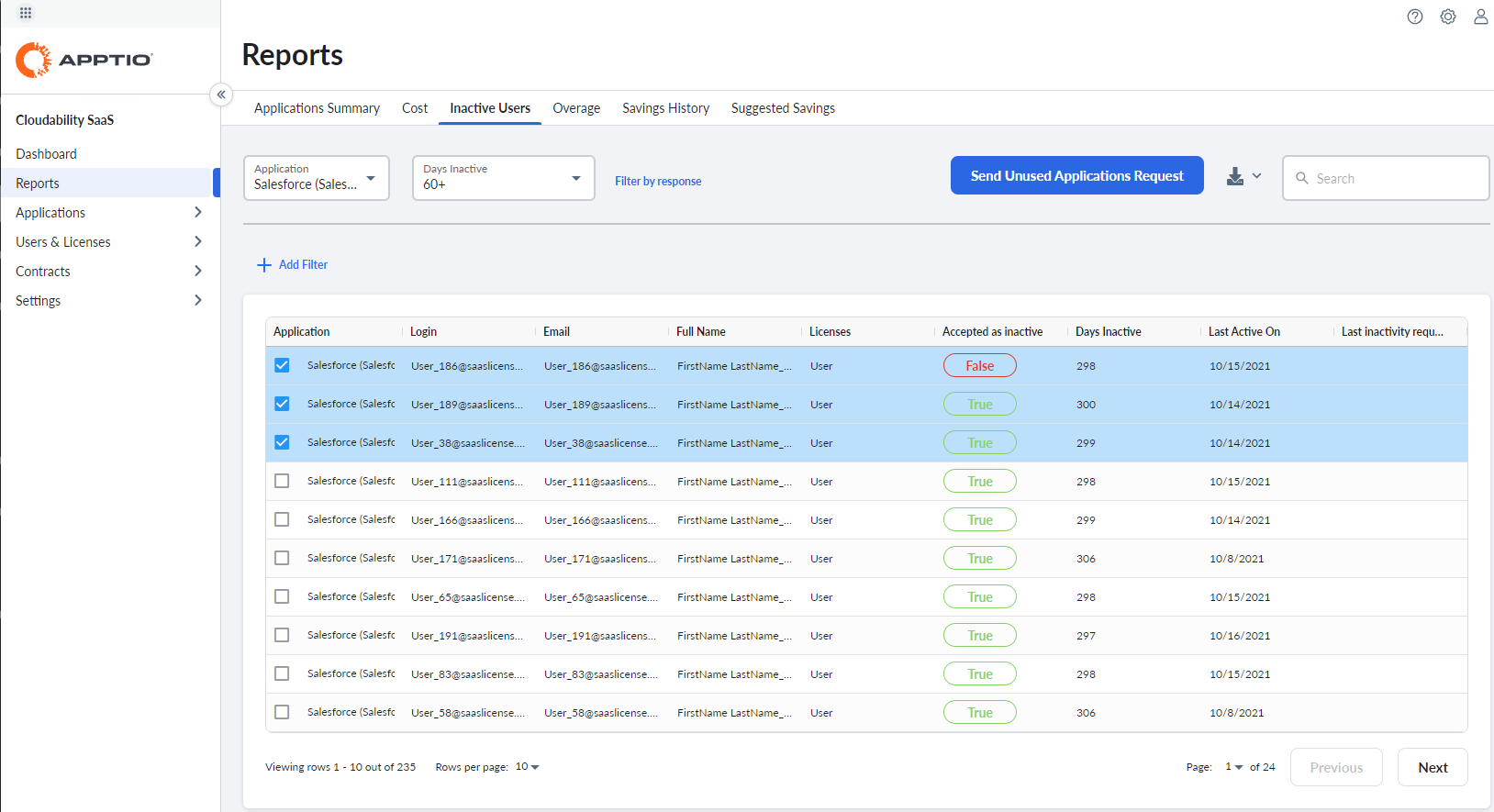The width and height of the screenshot is (1494, 812).
Task: Open the user profile icon
Action: tap(1480, 17)
